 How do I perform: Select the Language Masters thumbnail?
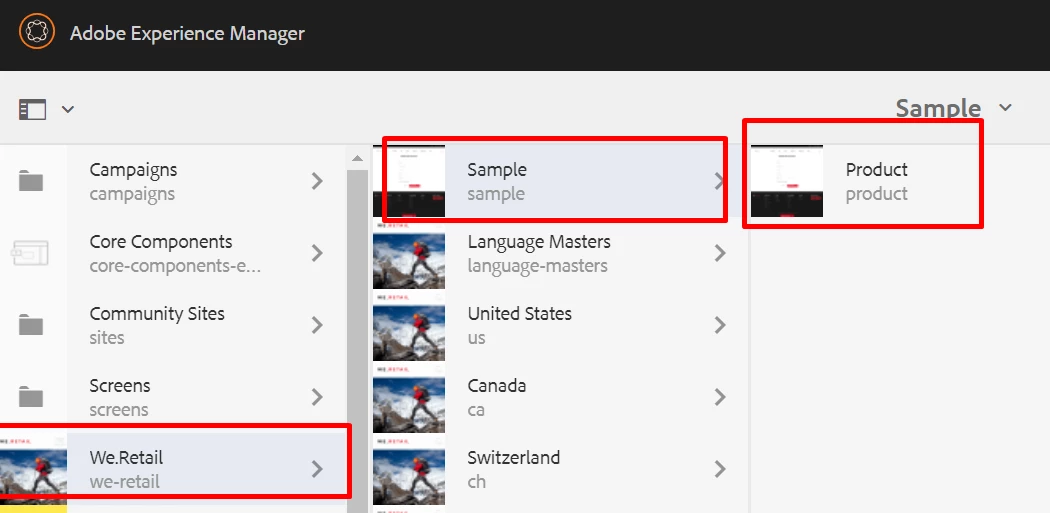(408, 253)
